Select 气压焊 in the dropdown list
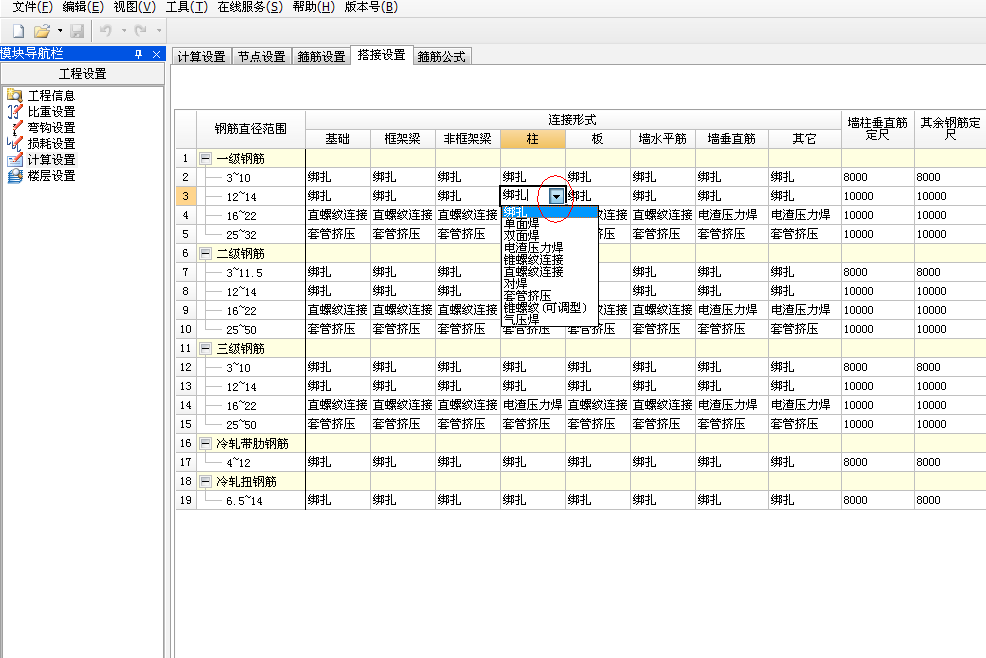The width and height of the screenshot is (986, 658). point(550,320)
